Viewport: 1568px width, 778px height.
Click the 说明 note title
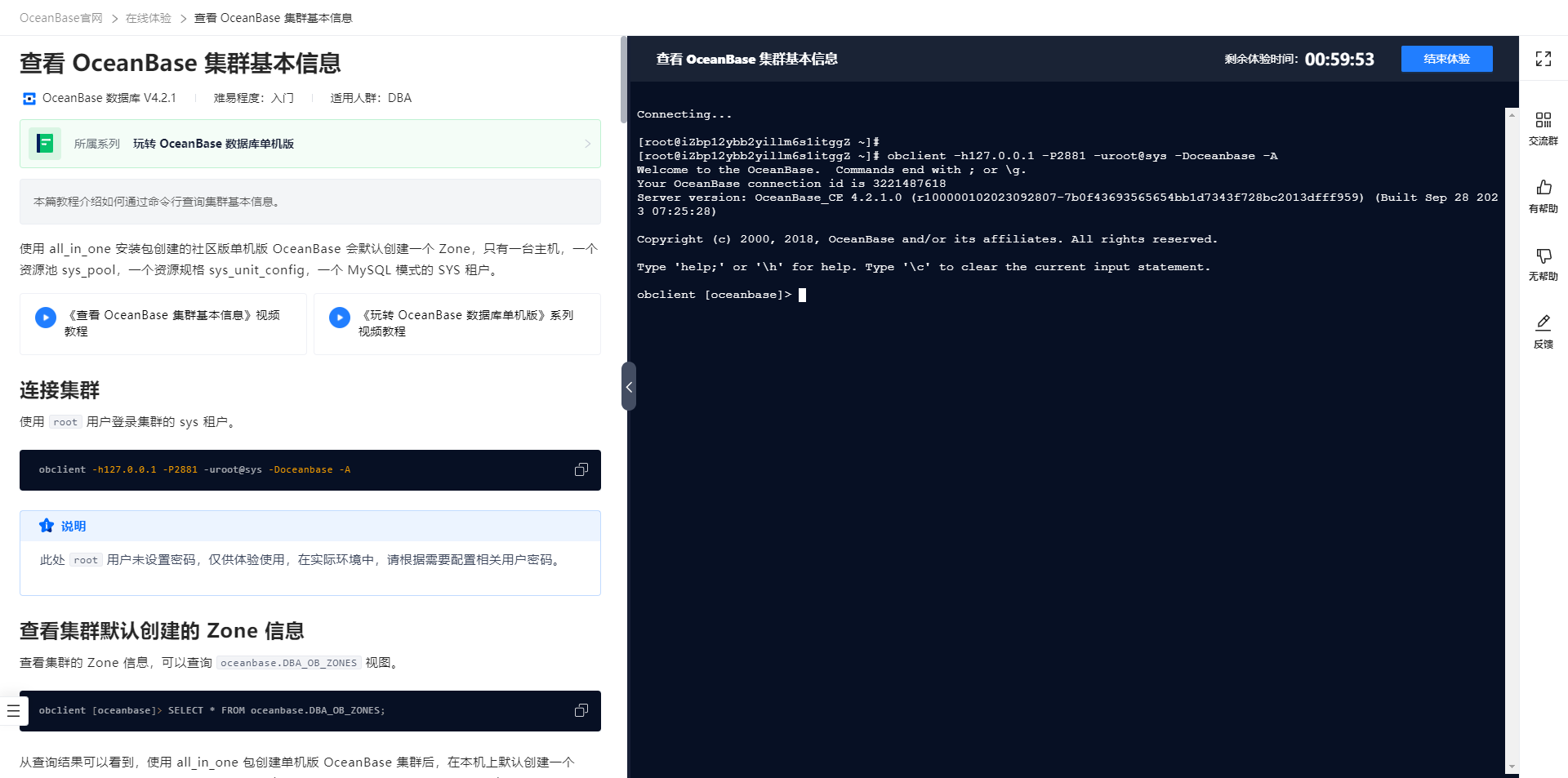coord(73,527)
